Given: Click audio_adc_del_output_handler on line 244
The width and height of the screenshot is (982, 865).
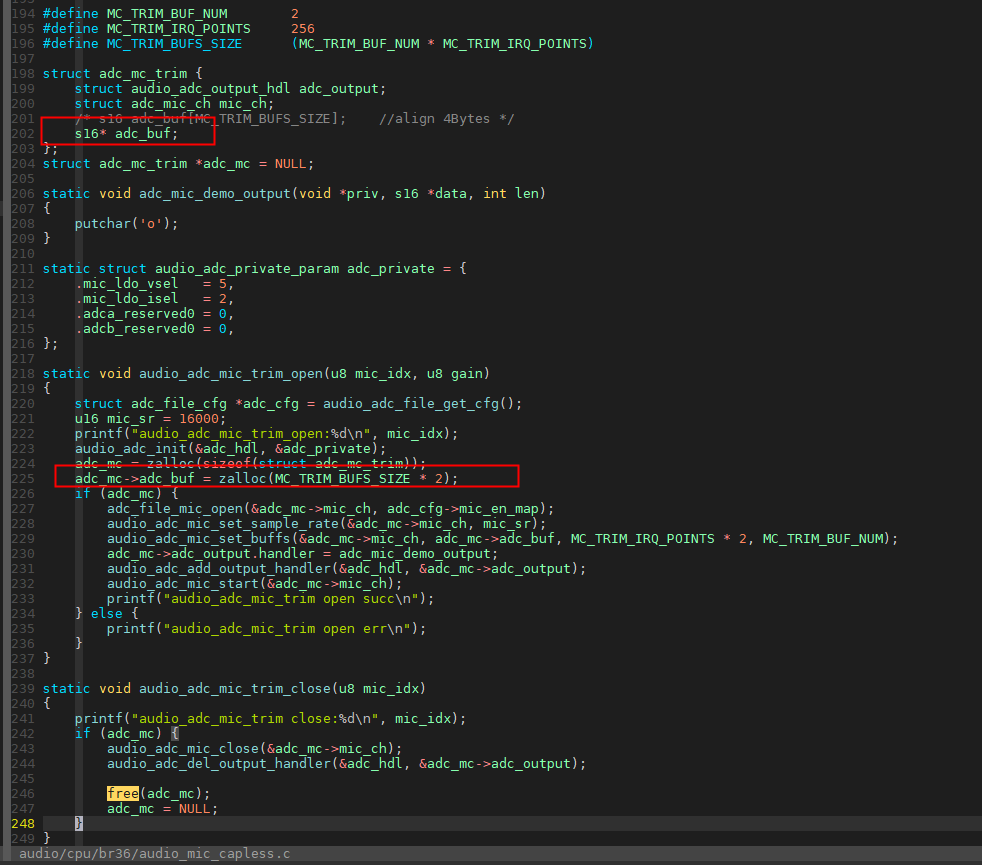Looking at the screenshot, I should pyautogui.click(x=219, y=764).
